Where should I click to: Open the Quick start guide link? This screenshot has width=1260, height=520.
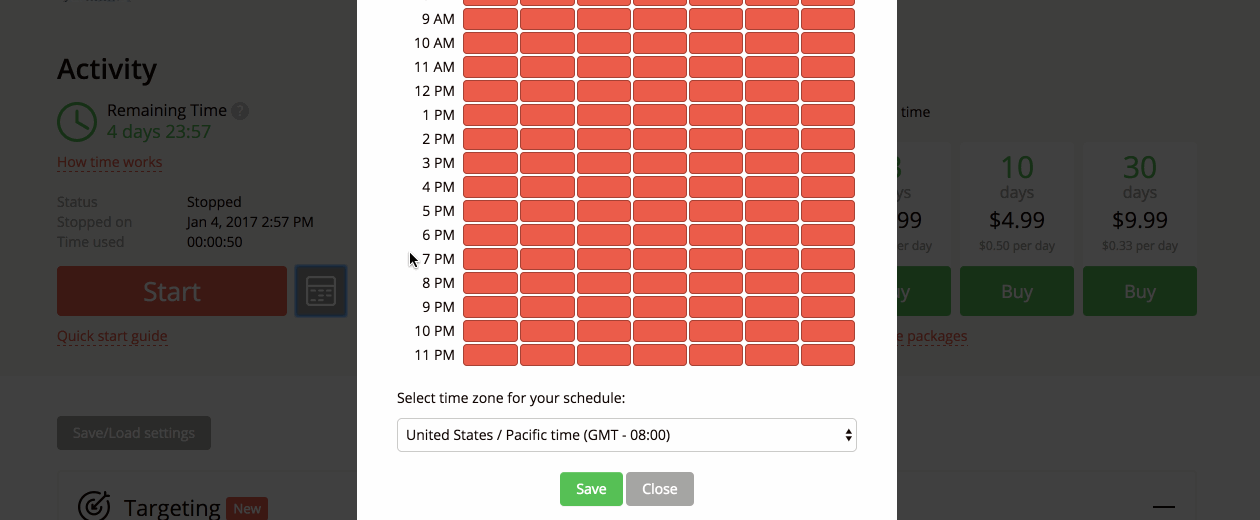pos(112,336)
